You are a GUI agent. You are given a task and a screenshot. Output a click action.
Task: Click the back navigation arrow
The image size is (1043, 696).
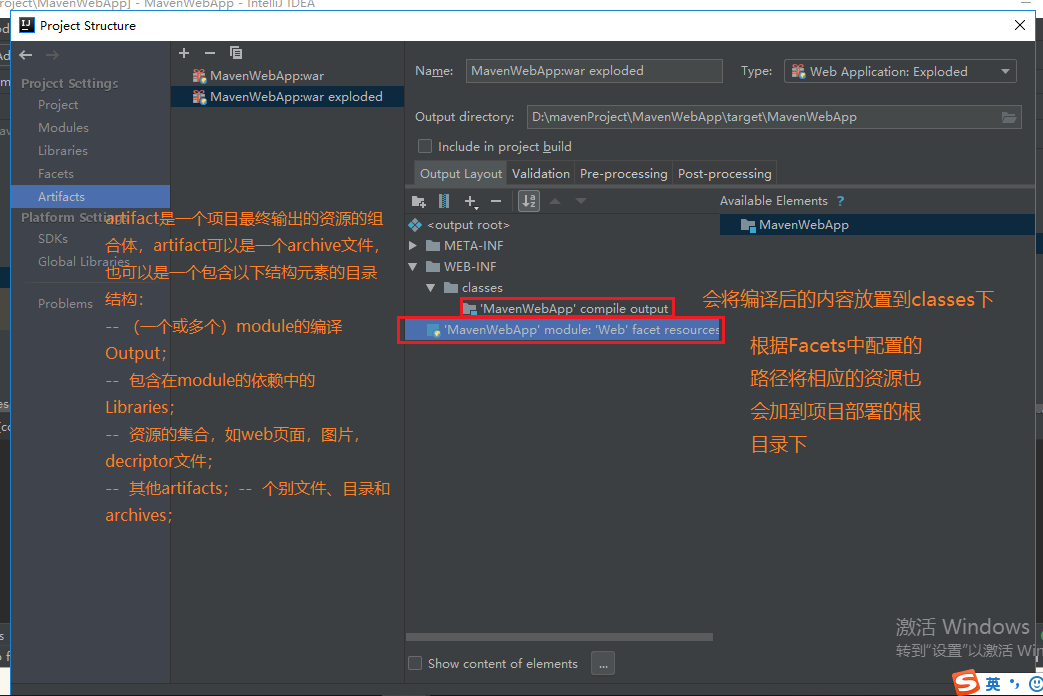click(26, 55)
